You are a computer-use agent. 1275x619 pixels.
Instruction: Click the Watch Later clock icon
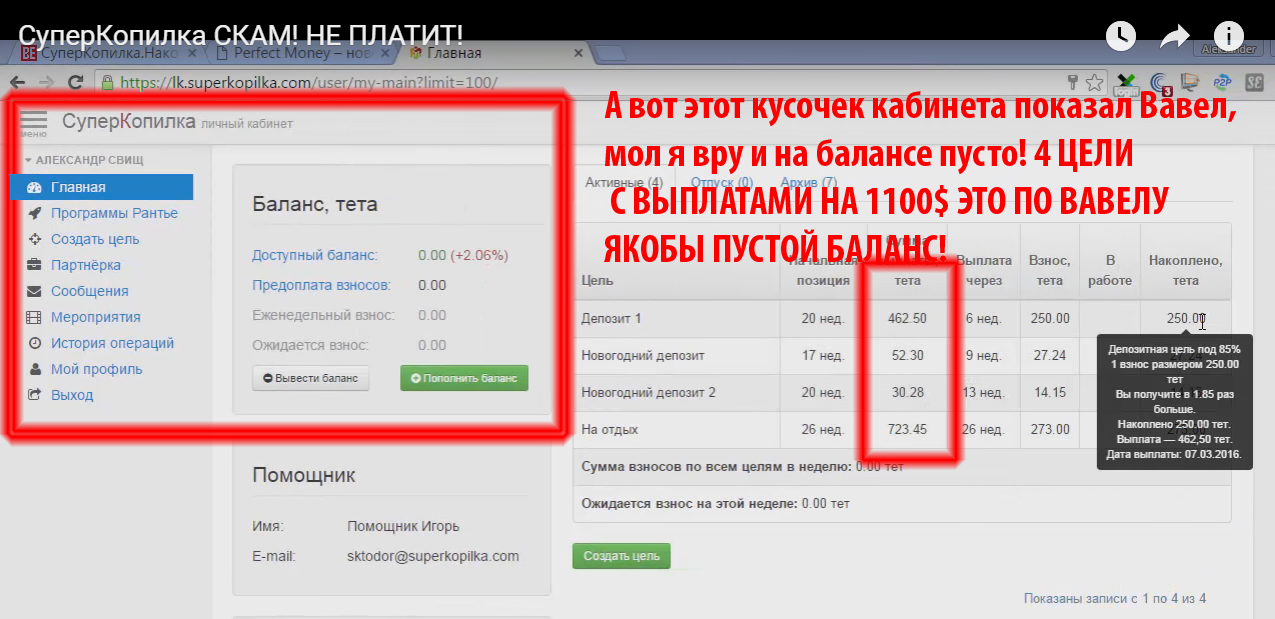pos(1121,36)
